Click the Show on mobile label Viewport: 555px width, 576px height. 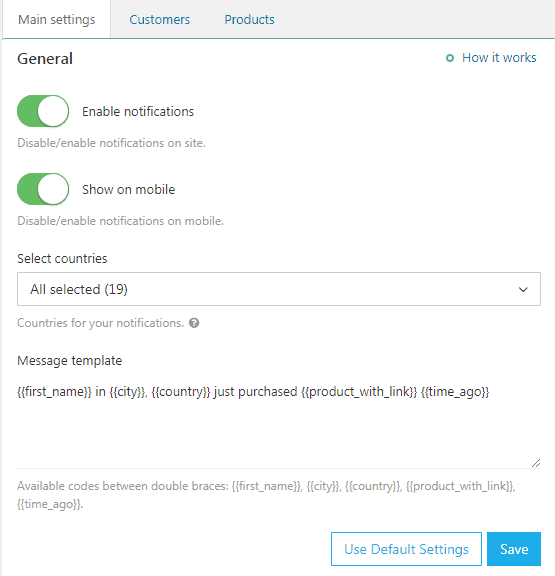129,190
